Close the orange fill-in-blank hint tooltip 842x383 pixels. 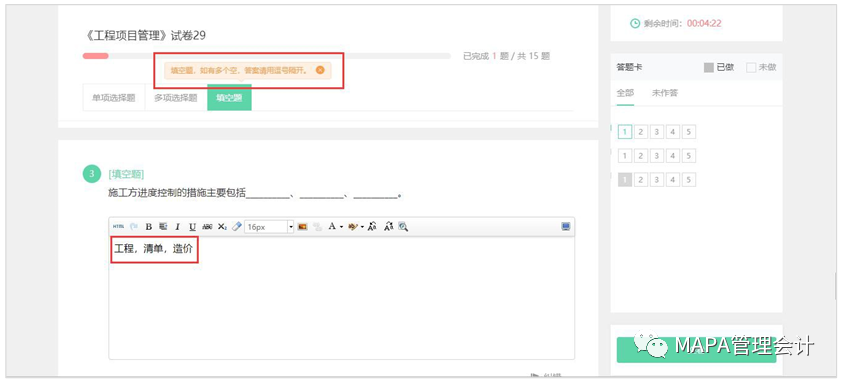pos(320,70)
